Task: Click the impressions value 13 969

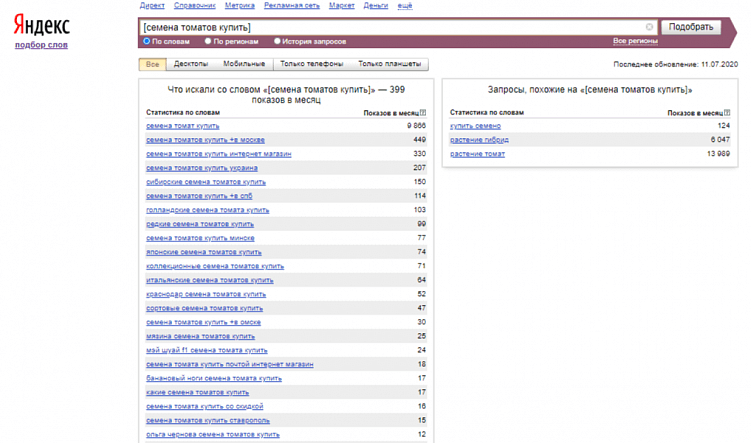Action: pos(718,153)
